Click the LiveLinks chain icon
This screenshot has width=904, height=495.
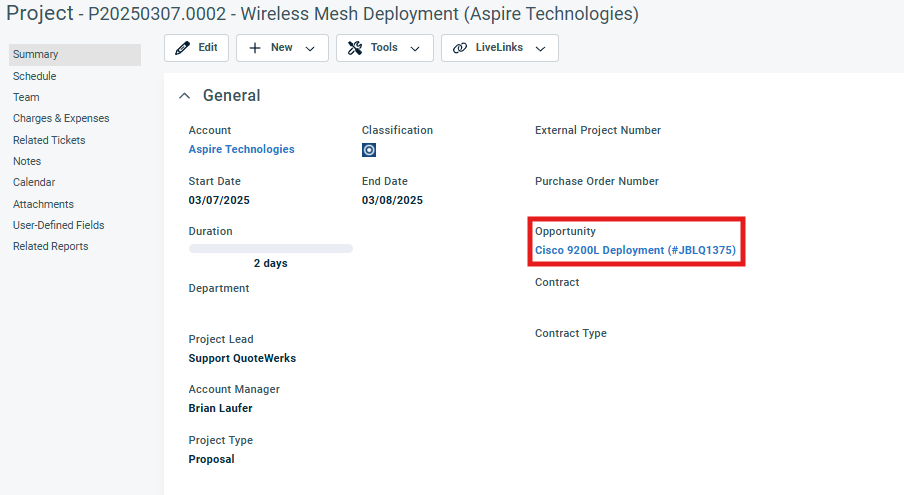click(x=460, y=48)
